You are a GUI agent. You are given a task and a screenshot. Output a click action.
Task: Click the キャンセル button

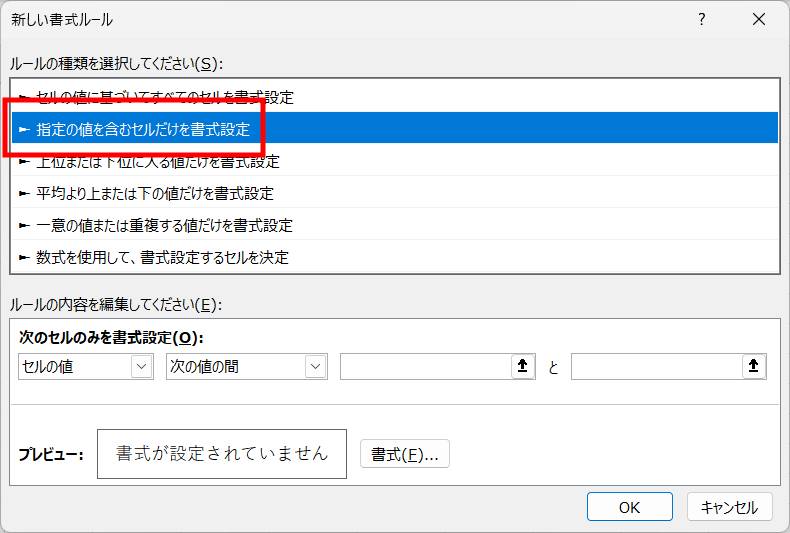tap(730, 507)
